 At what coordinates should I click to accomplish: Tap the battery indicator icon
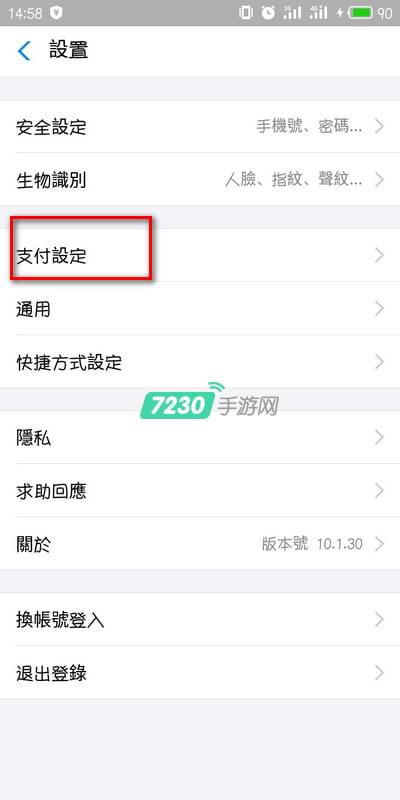click(x=360, y=13)
